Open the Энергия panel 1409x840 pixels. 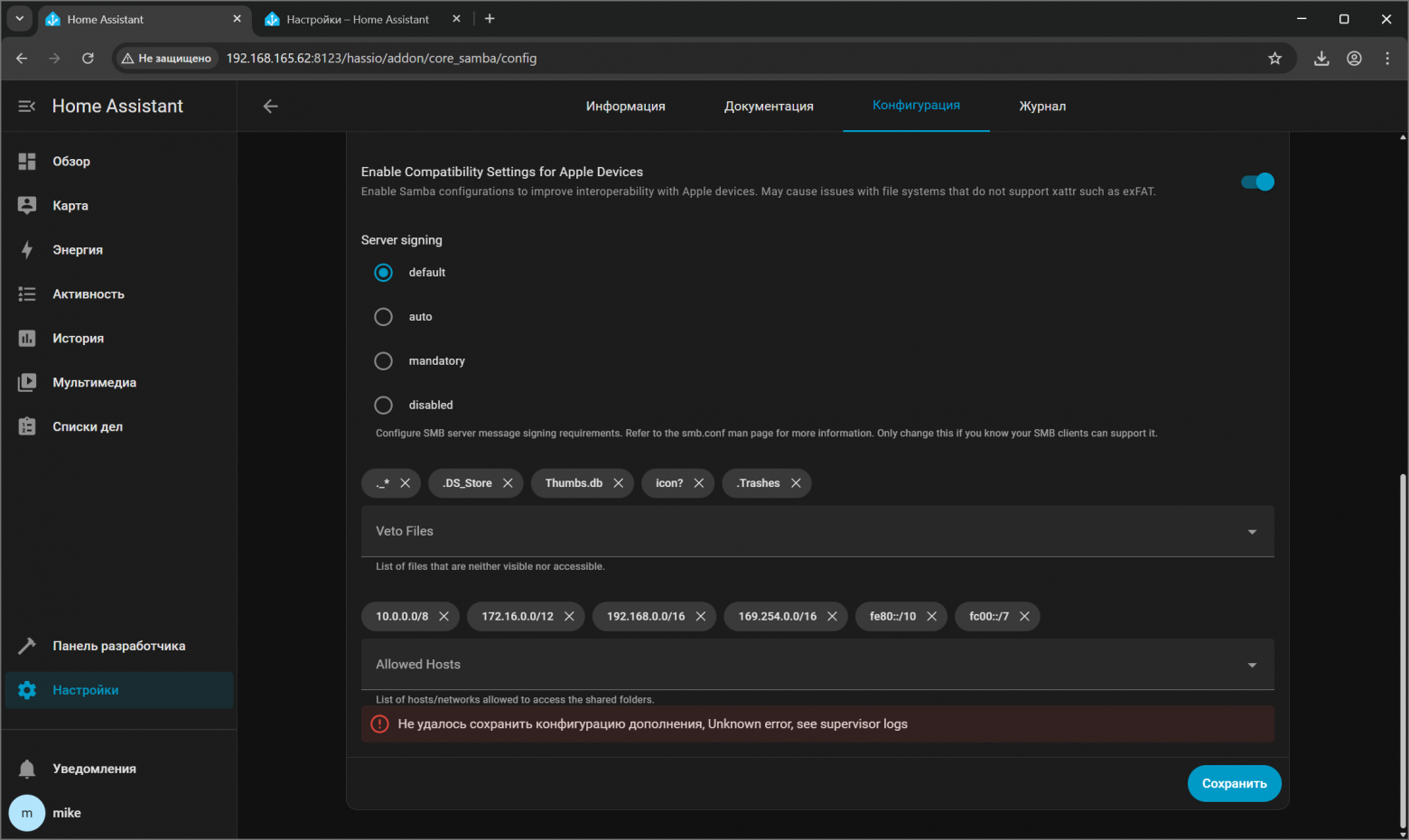77,249
